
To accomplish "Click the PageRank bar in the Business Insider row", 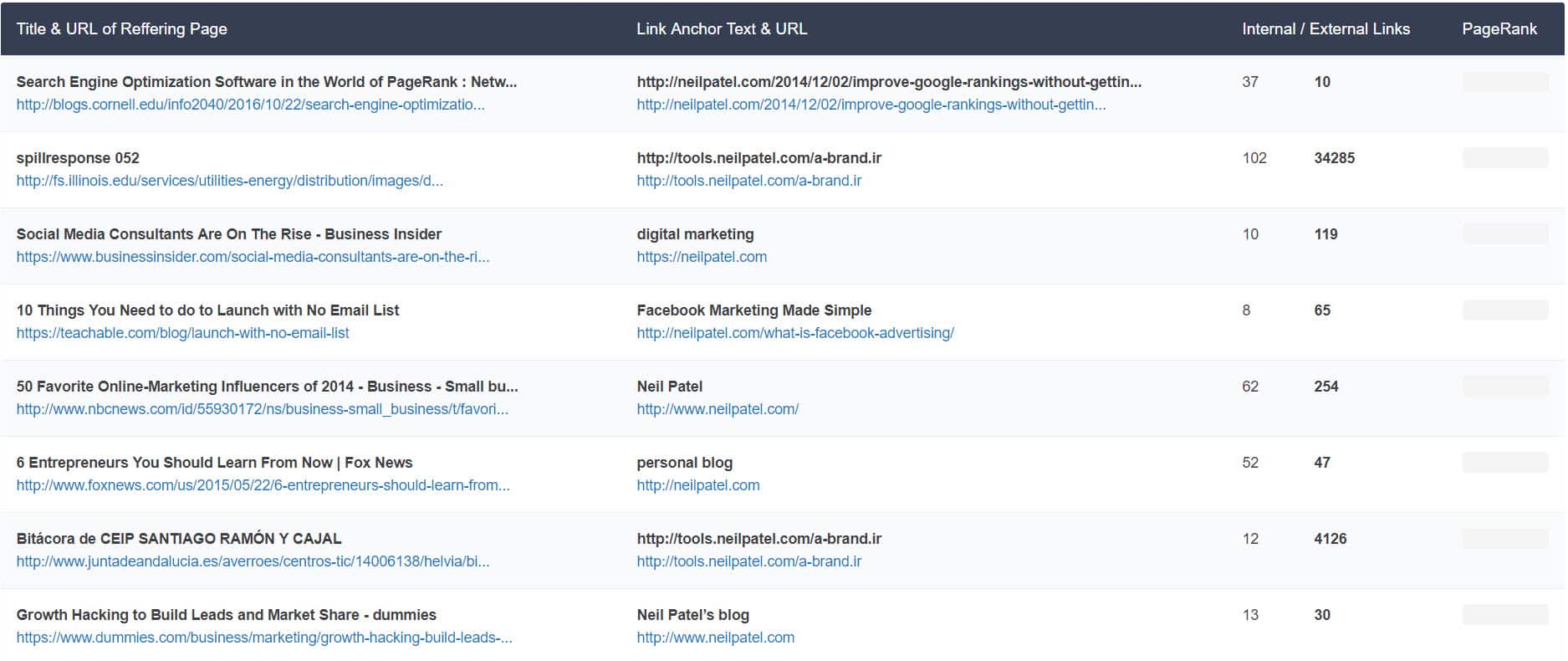I will [1505, 234].
